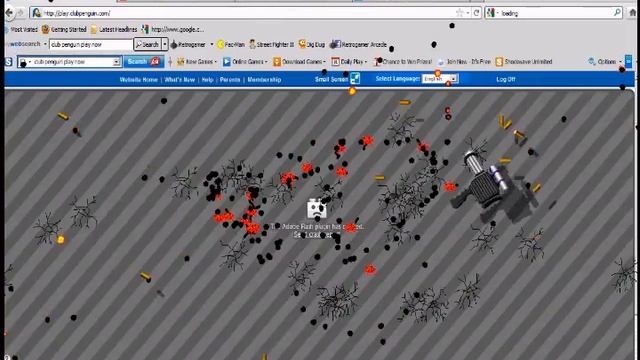
Task: Open the Select Language dropdown
Action: tap(440, 79)
